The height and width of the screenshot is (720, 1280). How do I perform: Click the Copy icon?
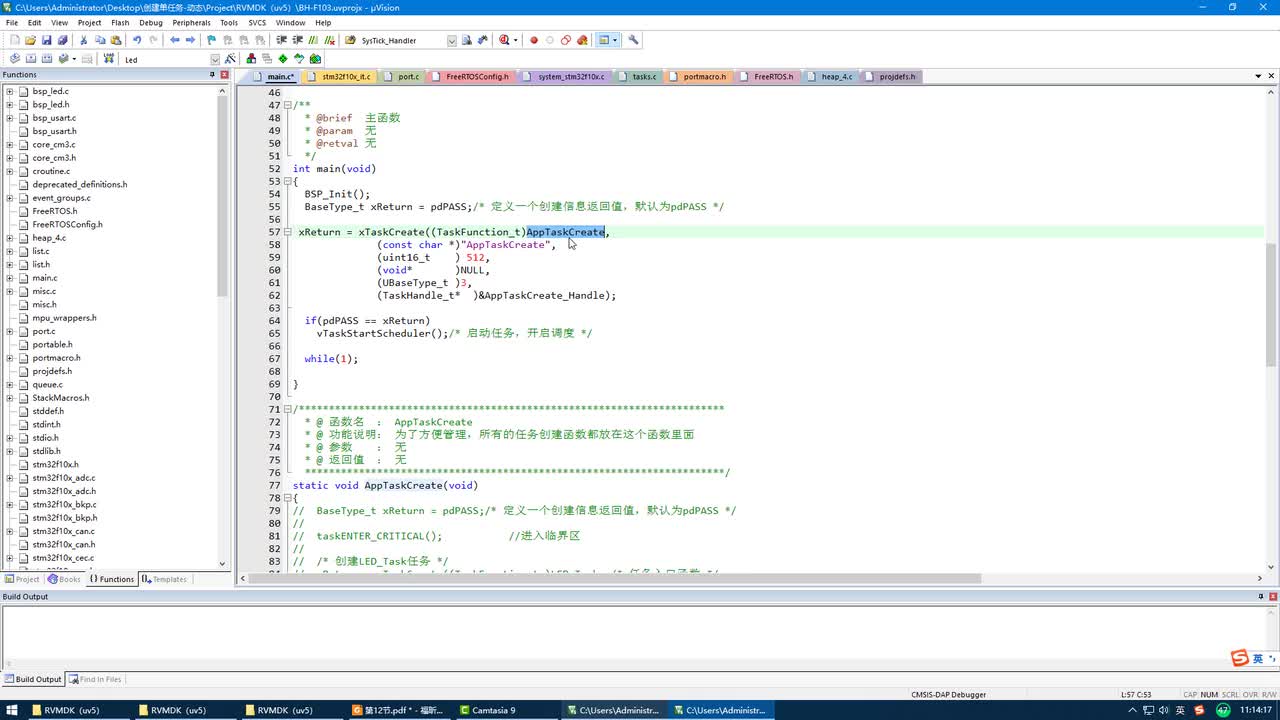(100, 40)
